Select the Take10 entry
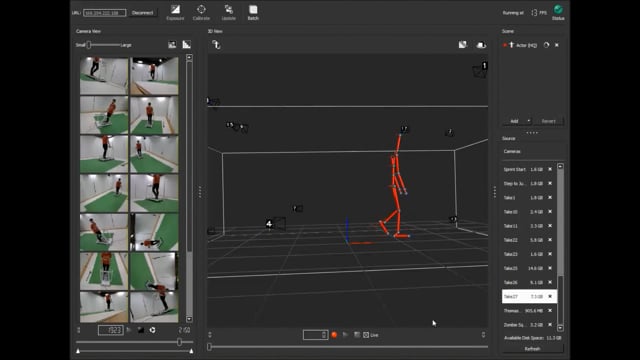The width and height of the screenshot is (640, 360). point(529,212)
